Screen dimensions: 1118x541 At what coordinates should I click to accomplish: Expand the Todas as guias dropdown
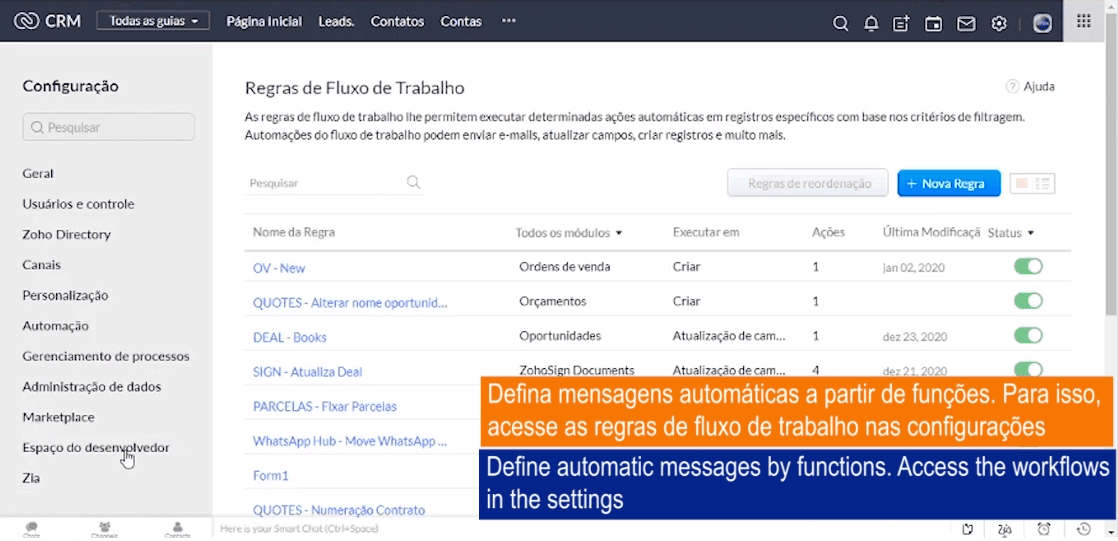(153, 21)
